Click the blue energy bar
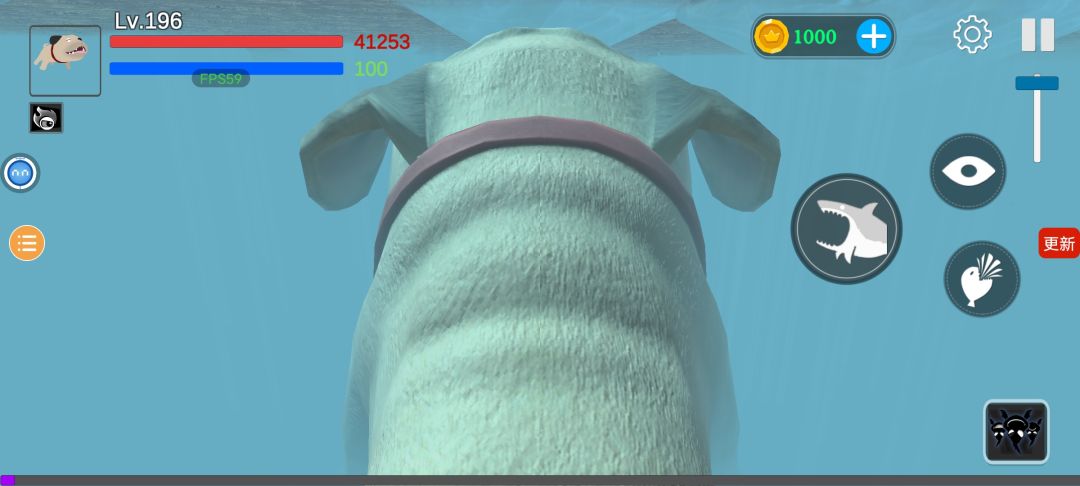 [x=226, y=68]
